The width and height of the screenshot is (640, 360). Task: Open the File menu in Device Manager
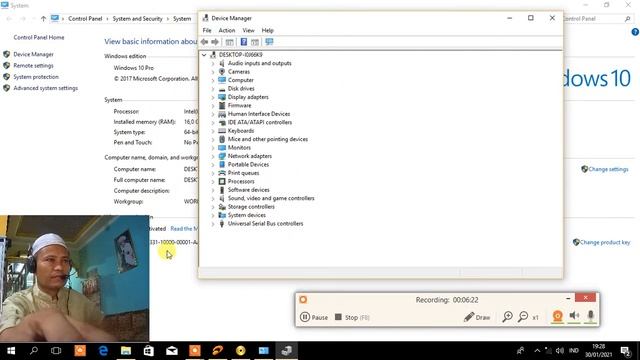207,30
